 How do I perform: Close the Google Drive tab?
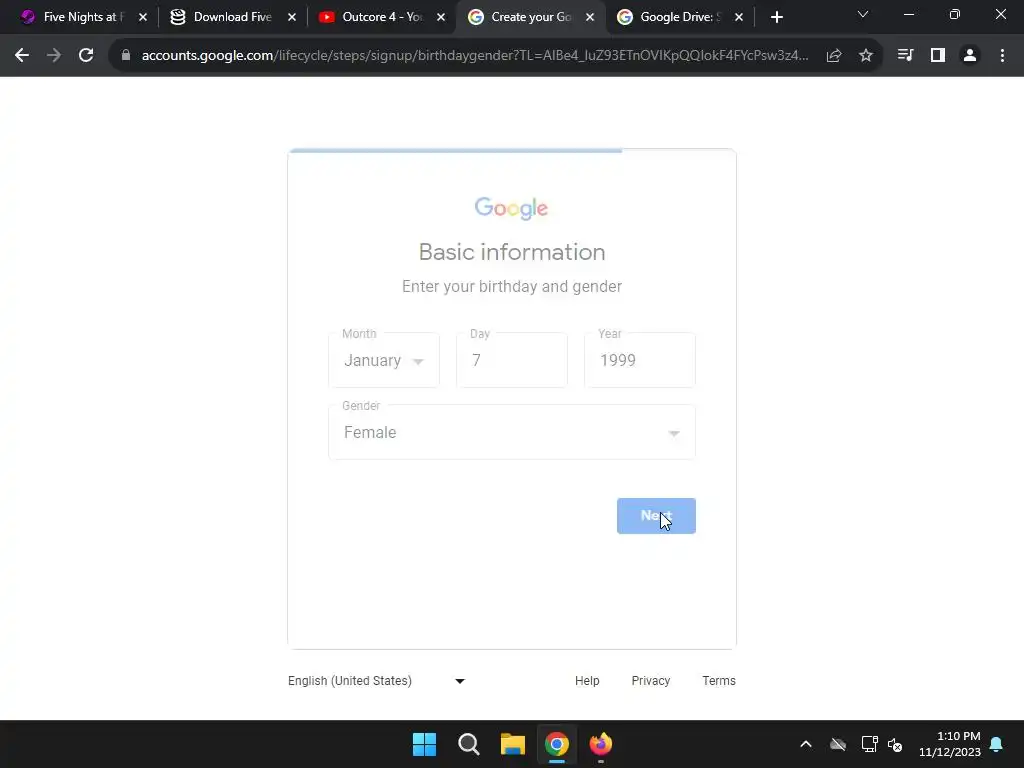[x=739, y=17]
